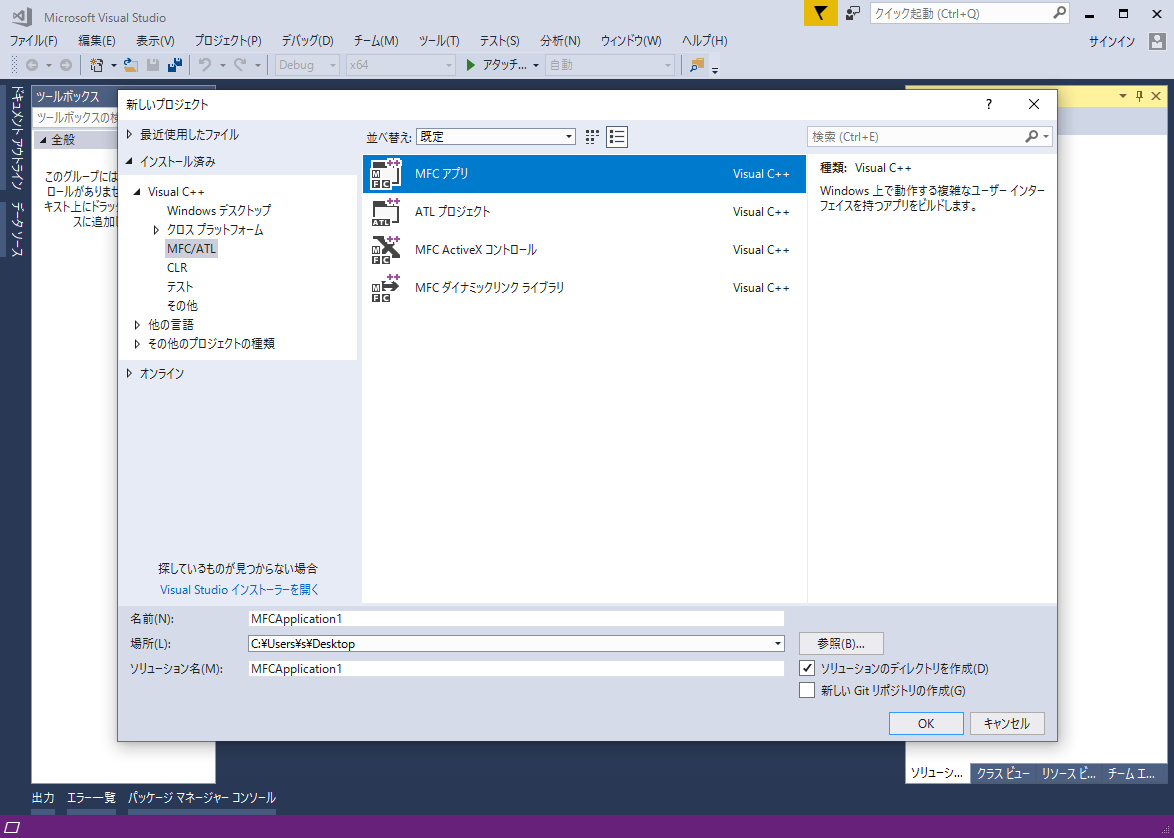Viewport: 1174px width, 838px height.
Task: Click the dialog help question mark
Action: click(x=989, y=104)
